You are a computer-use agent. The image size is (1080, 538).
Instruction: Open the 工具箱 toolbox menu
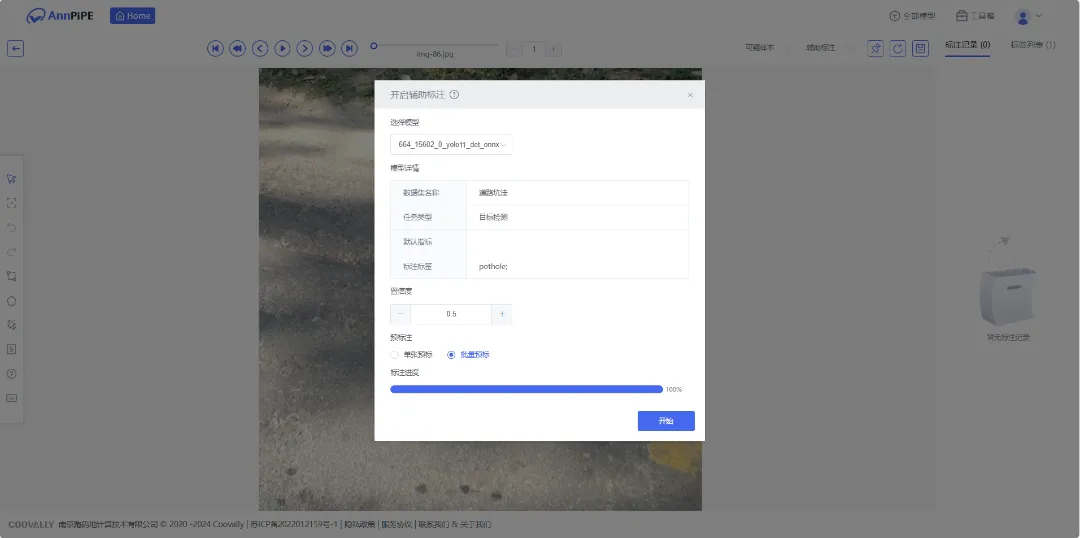975,16
